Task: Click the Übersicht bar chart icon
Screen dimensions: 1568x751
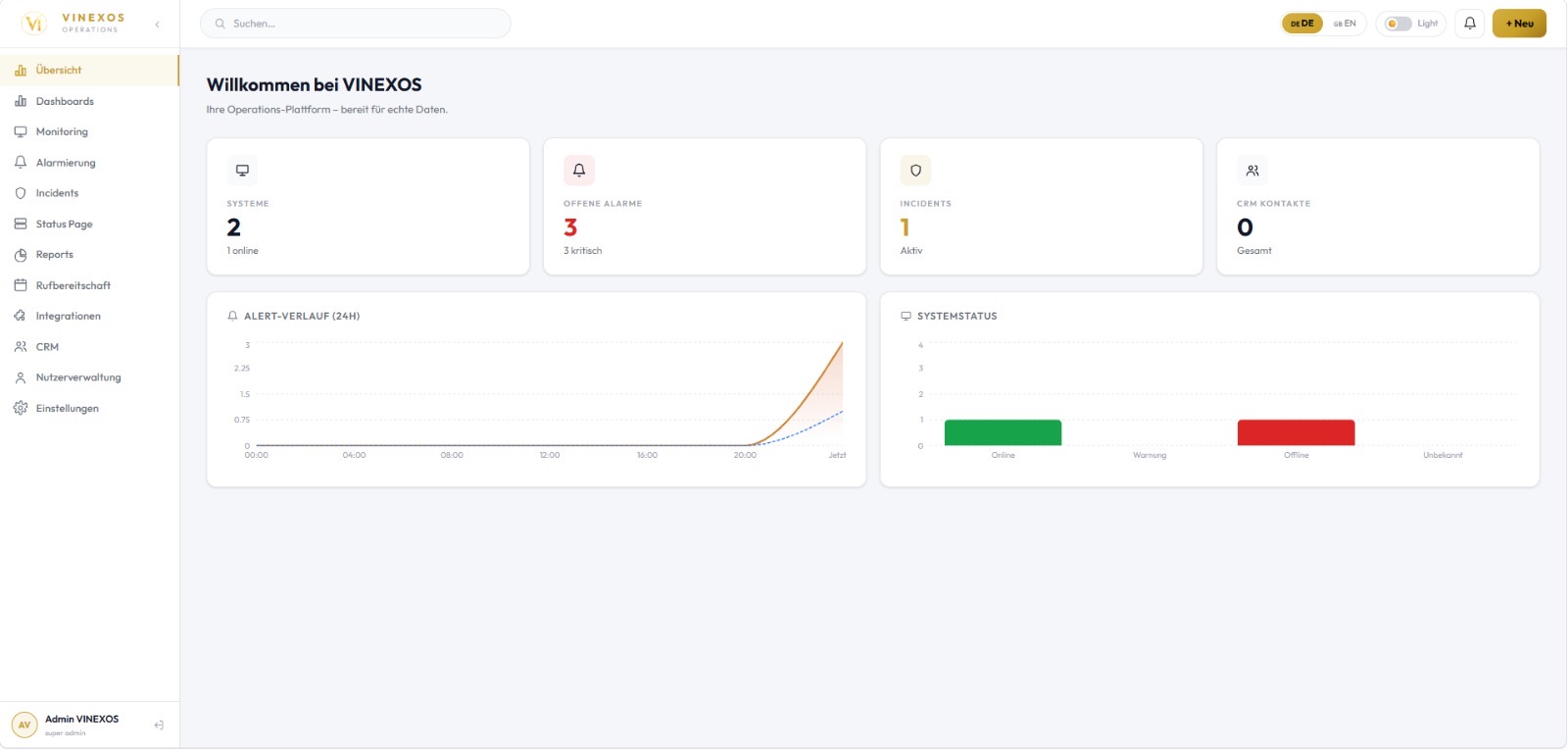Action: pyautogui.click(x=21, y=71)
